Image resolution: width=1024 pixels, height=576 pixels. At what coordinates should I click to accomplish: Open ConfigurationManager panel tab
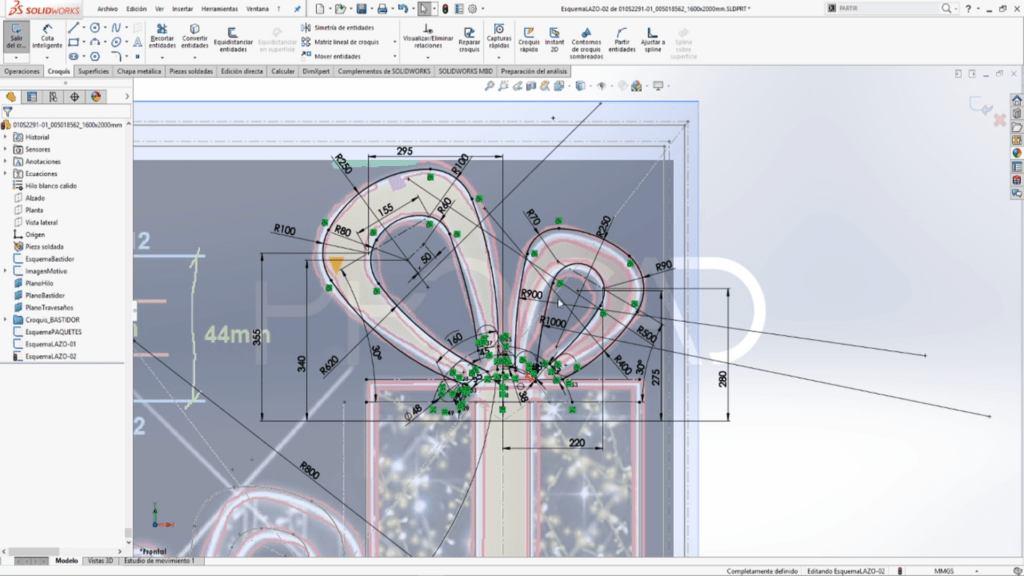[x=53, y=97]
